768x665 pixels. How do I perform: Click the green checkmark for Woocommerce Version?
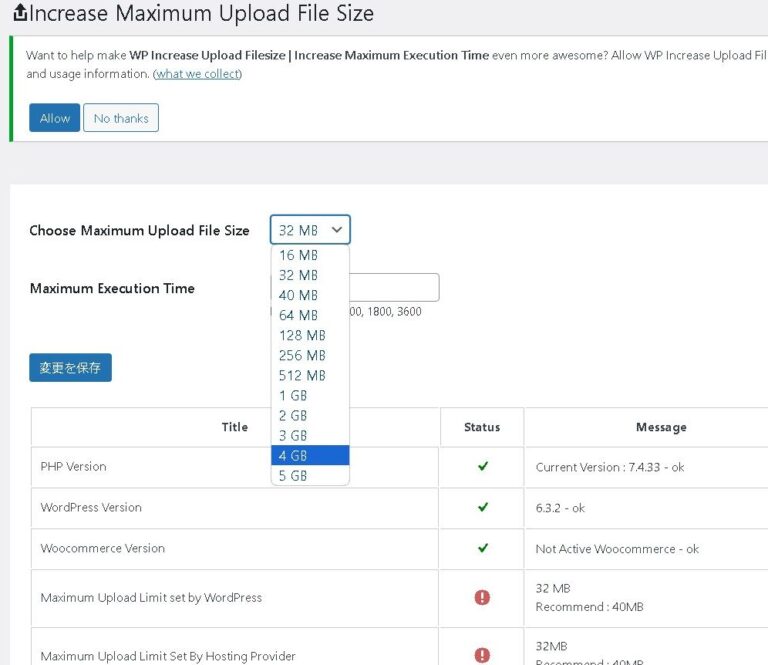coord(483,548)
